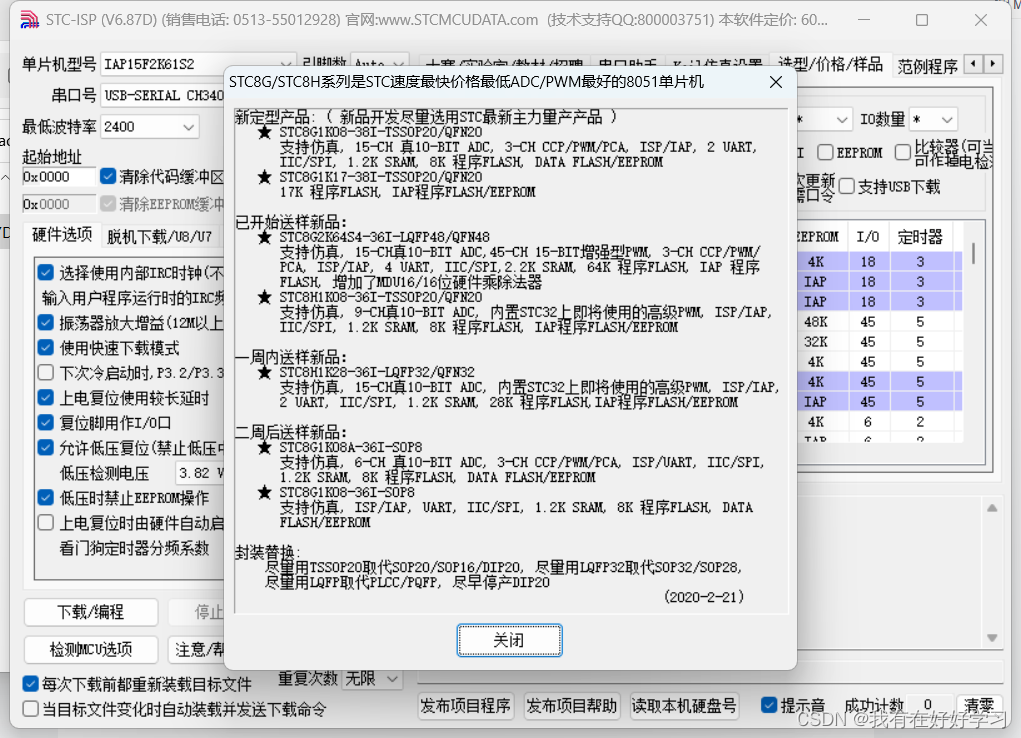Toggle 振荡器放大增益 checkbox
Screen dimensions: 1021x738
(46, 322)
